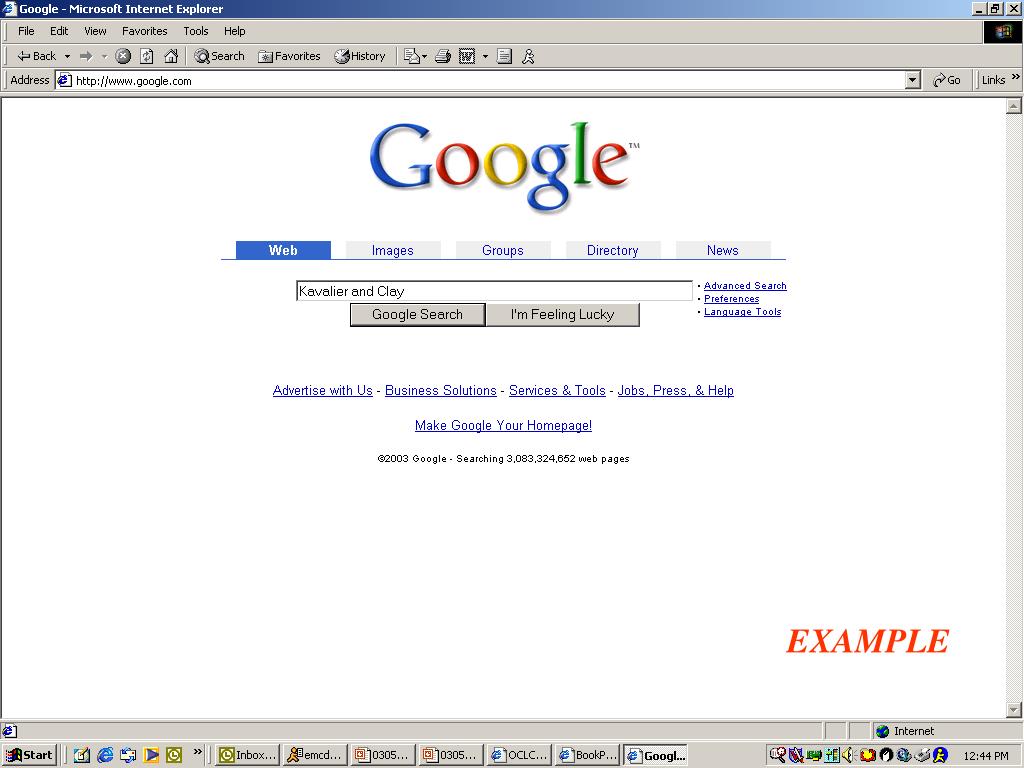This screenshot has width=1024, height=768.
Task: Click the page icon in address bar
Action: point(64,80)
